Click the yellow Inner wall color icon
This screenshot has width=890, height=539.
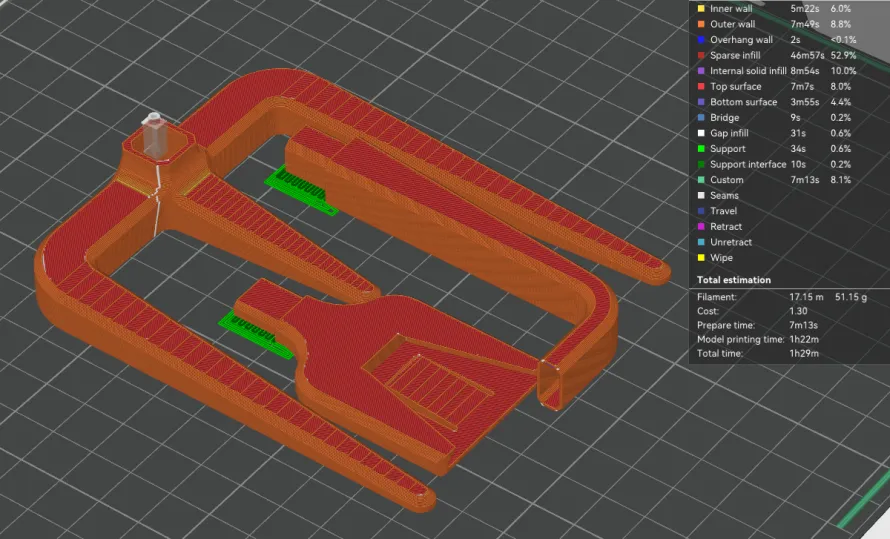[701, 9]
